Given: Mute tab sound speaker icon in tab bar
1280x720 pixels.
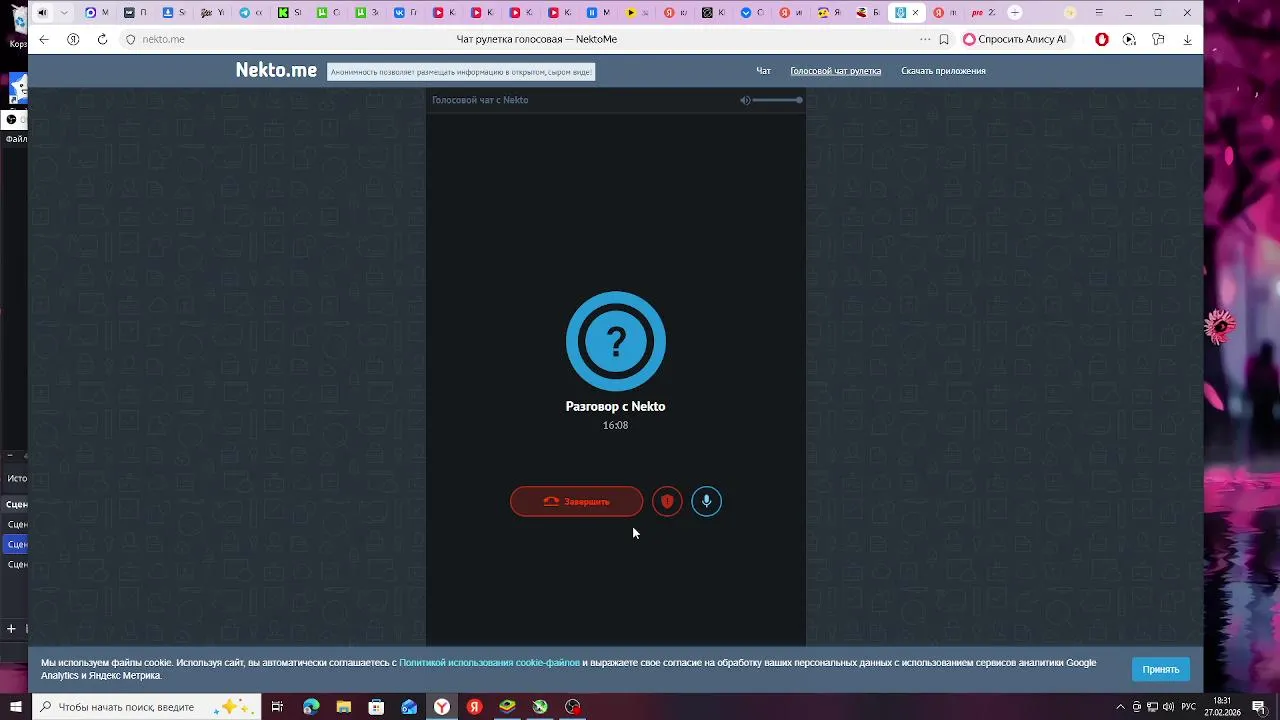Looking at the screenshot, I should 42,13.
